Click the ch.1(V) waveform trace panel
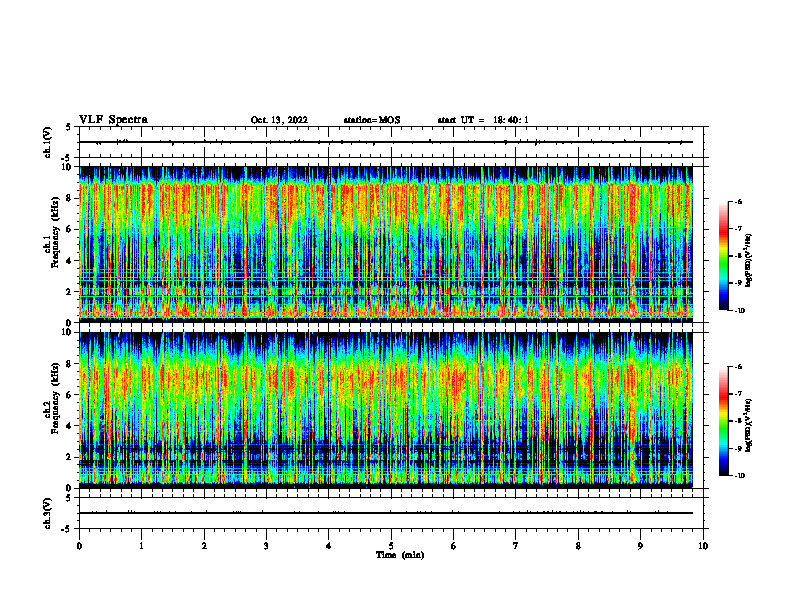This screenshot has height=612, width=792. pos(393,142)
